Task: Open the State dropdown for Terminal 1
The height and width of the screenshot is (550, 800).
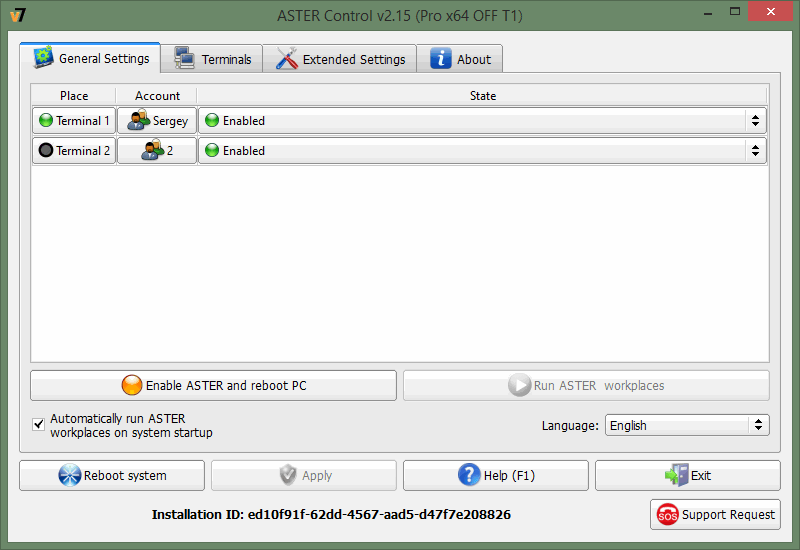Action: 482,120
